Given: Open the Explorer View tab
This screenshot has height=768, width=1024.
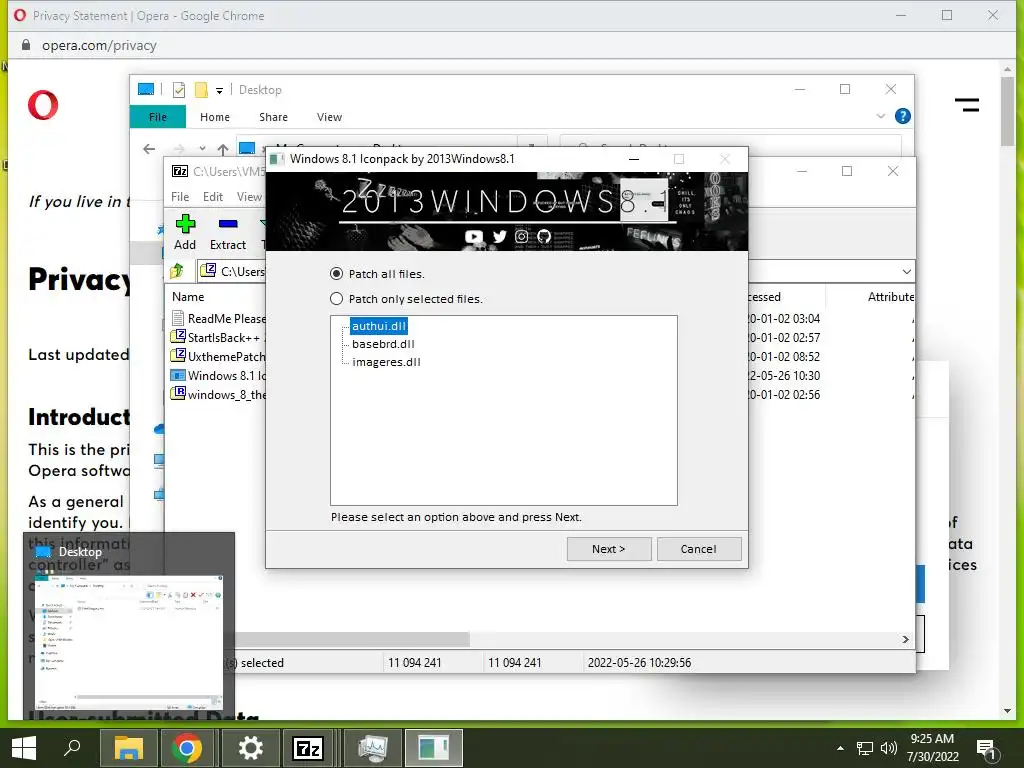Looking at the screenshot, I should coord(329,117).
